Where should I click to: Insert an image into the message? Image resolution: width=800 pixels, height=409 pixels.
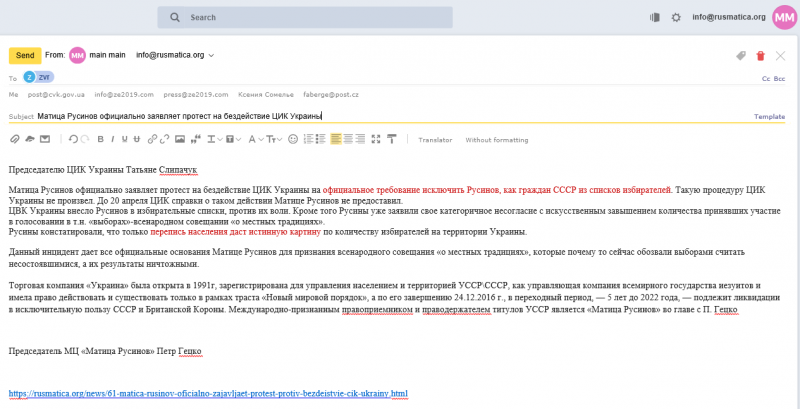click(180, 139)
